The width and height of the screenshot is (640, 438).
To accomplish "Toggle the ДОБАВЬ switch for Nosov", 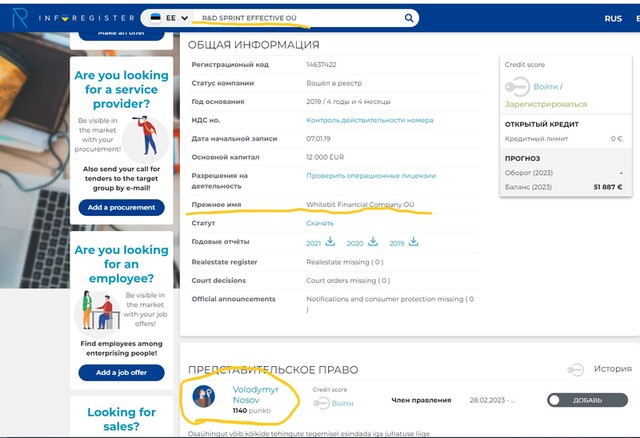I will point(587,400).
